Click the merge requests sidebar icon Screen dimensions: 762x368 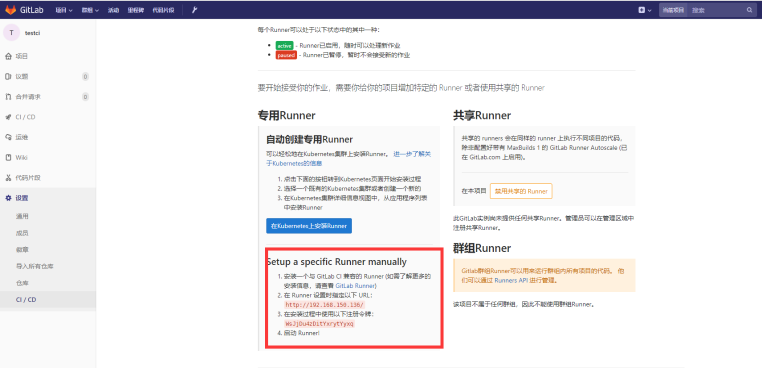(8, 97)
